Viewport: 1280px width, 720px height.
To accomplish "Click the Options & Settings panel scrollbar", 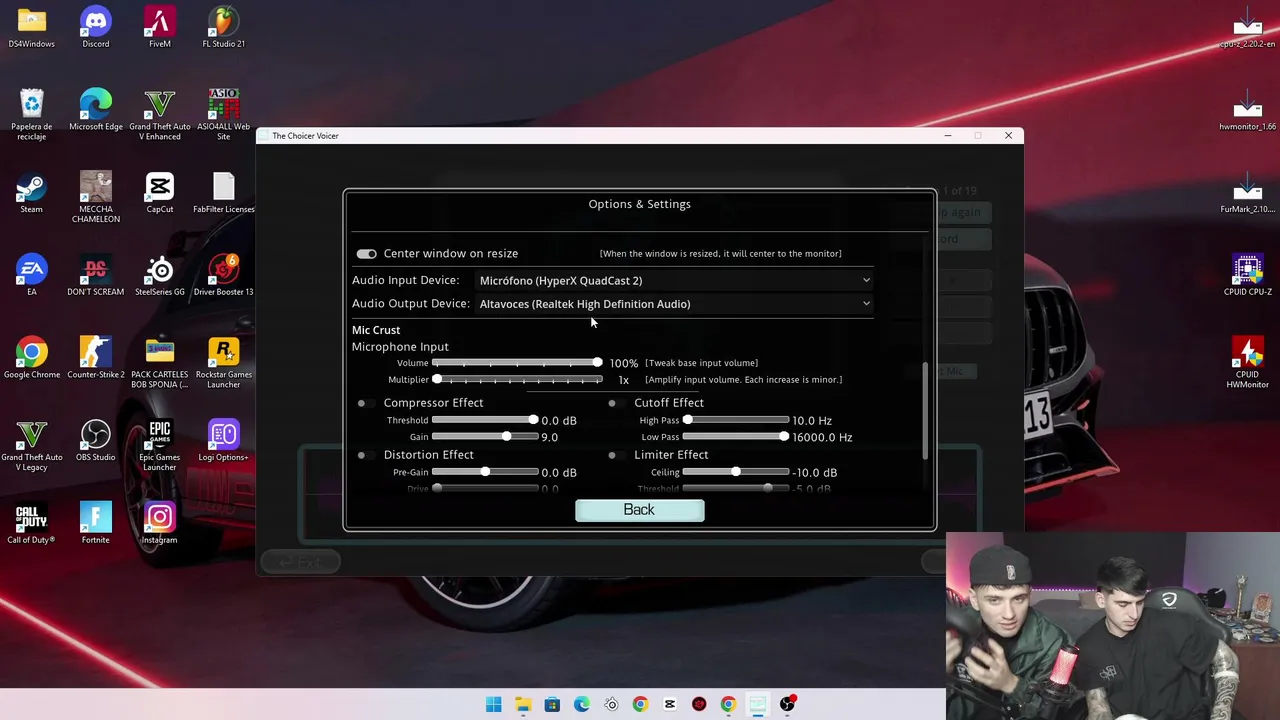I will [x=926, y=410].
